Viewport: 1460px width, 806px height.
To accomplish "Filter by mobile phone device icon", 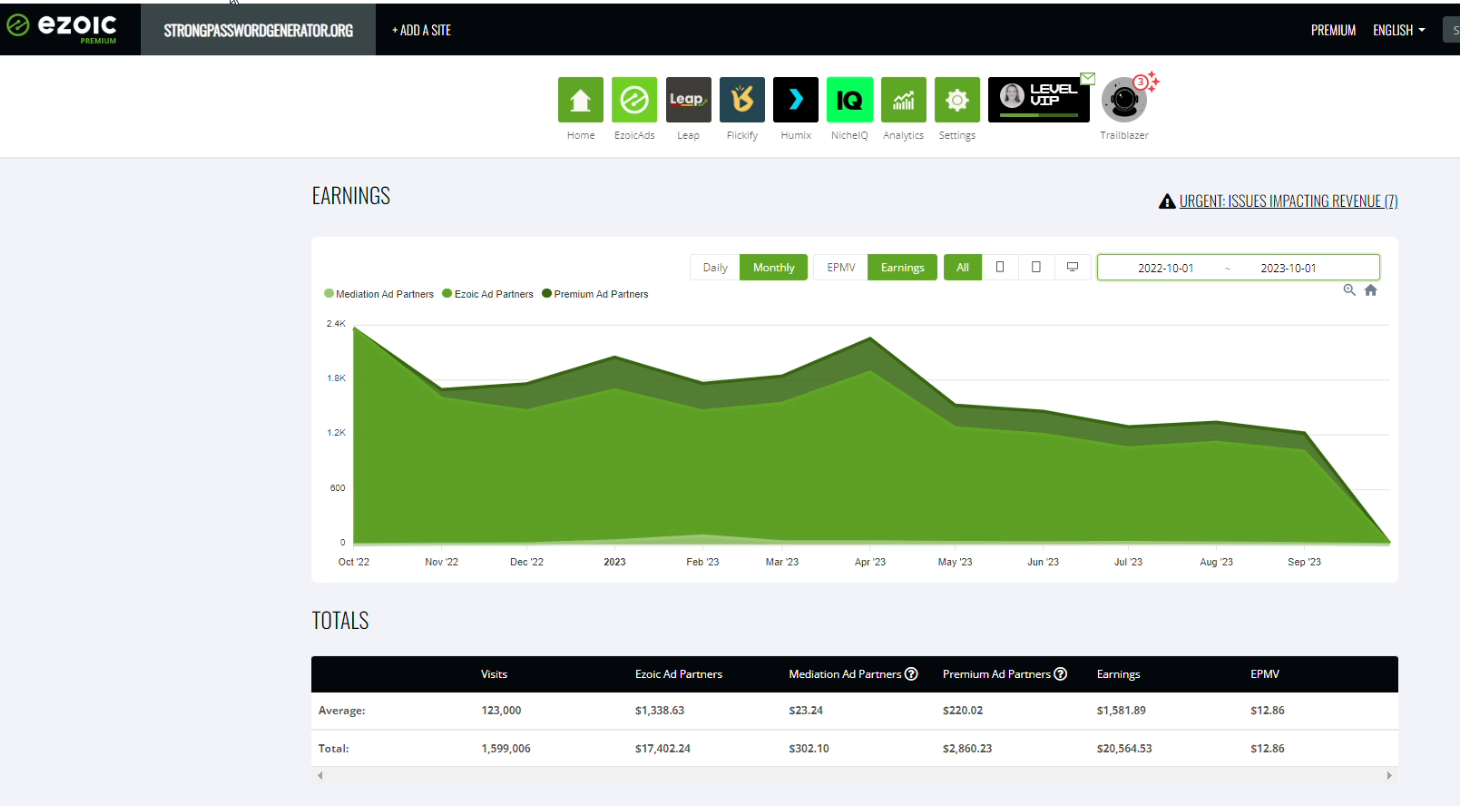I will [x=1000, y=267].
